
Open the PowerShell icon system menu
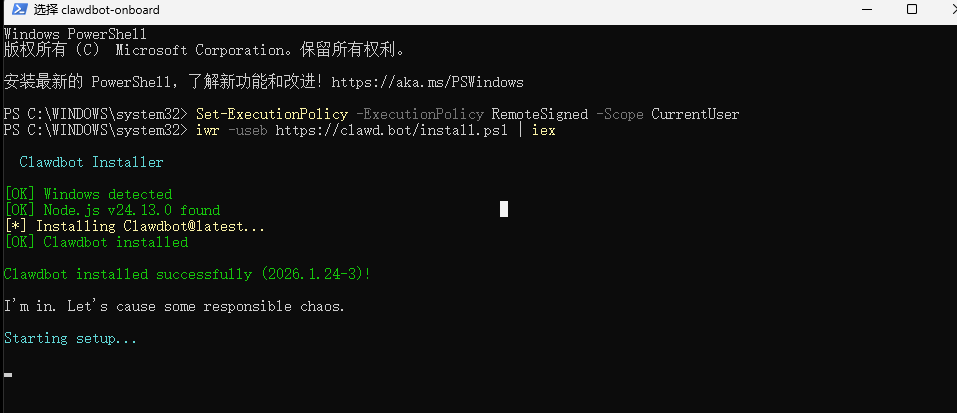(x=20, y=10)
